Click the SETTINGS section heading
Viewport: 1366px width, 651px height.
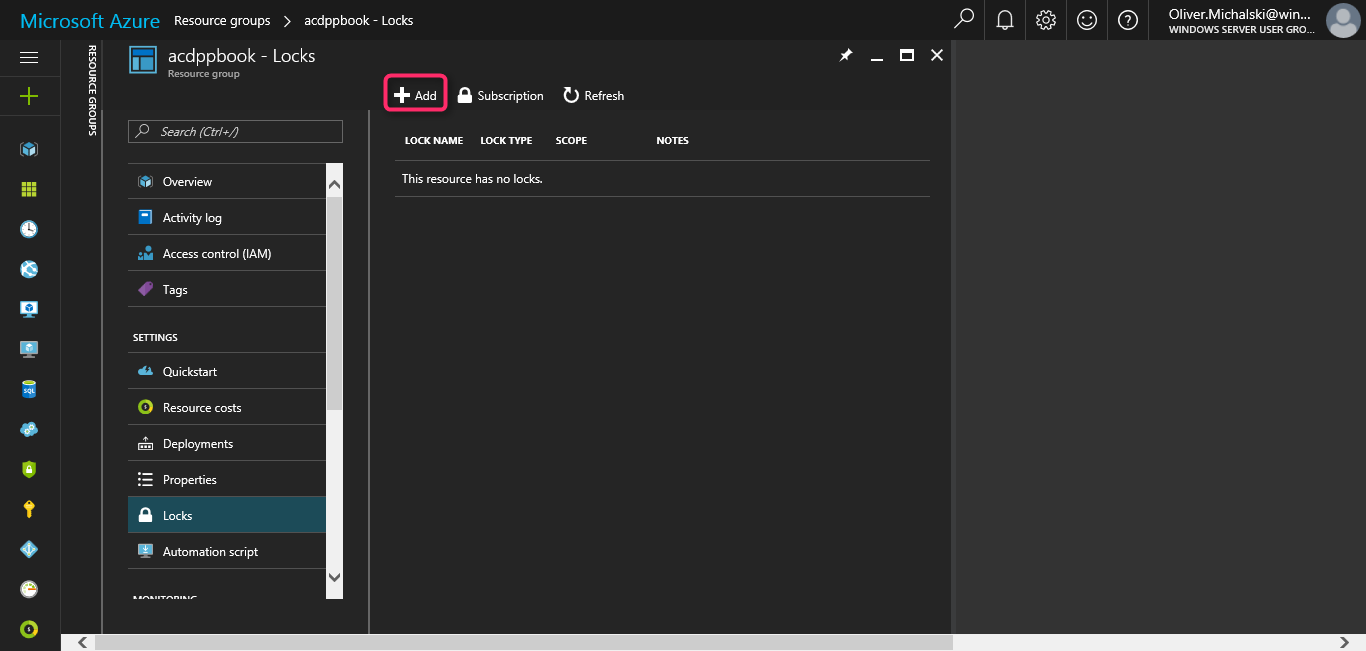tap(155, 338)
